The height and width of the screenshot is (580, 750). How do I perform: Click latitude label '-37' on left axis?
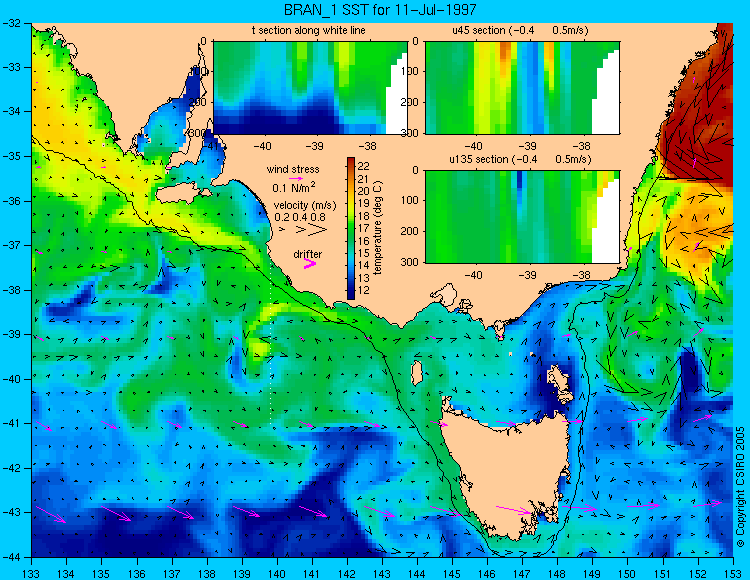click(x=11, y=245)
